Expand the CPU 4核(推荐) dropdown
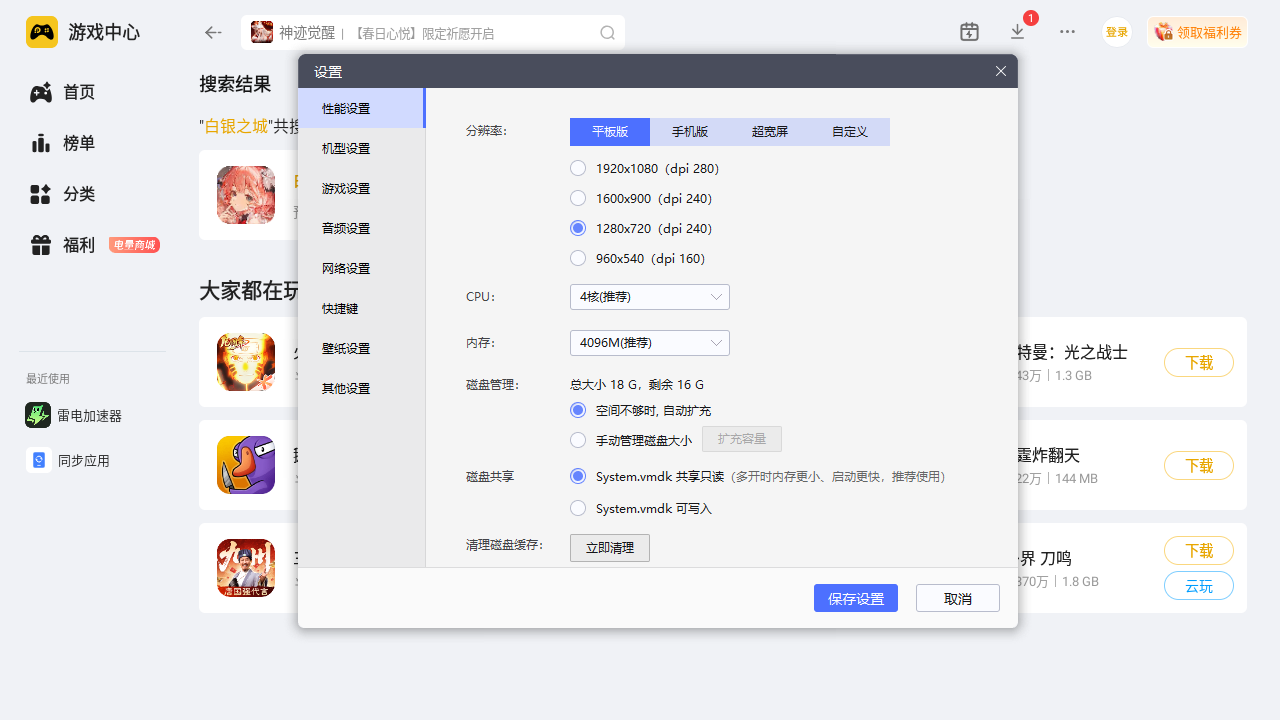Screen dimensions: 1280x720 click(649, 297)
